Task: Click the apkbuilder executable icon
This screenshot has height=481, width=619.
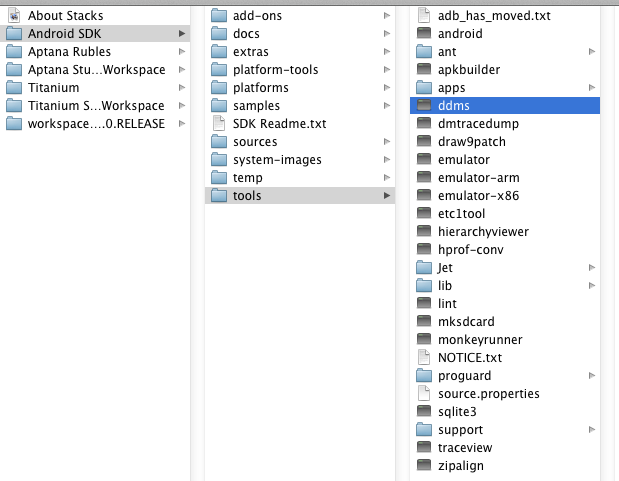Action: click(x=424, y=69)
